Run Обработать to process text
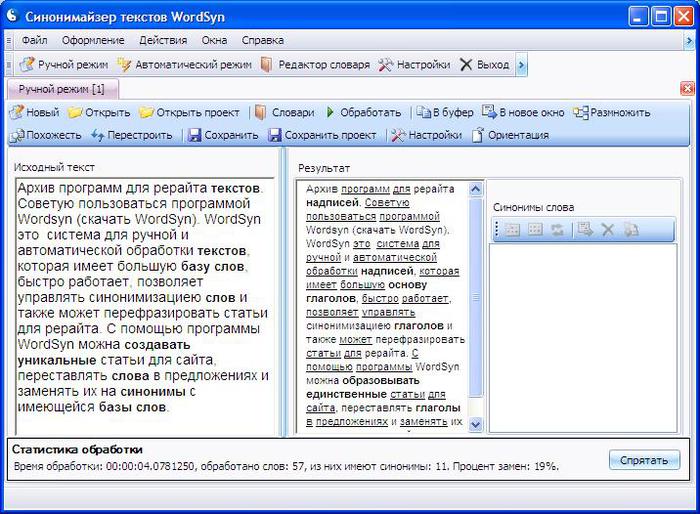Screen dimensions: 700x514 331,113
